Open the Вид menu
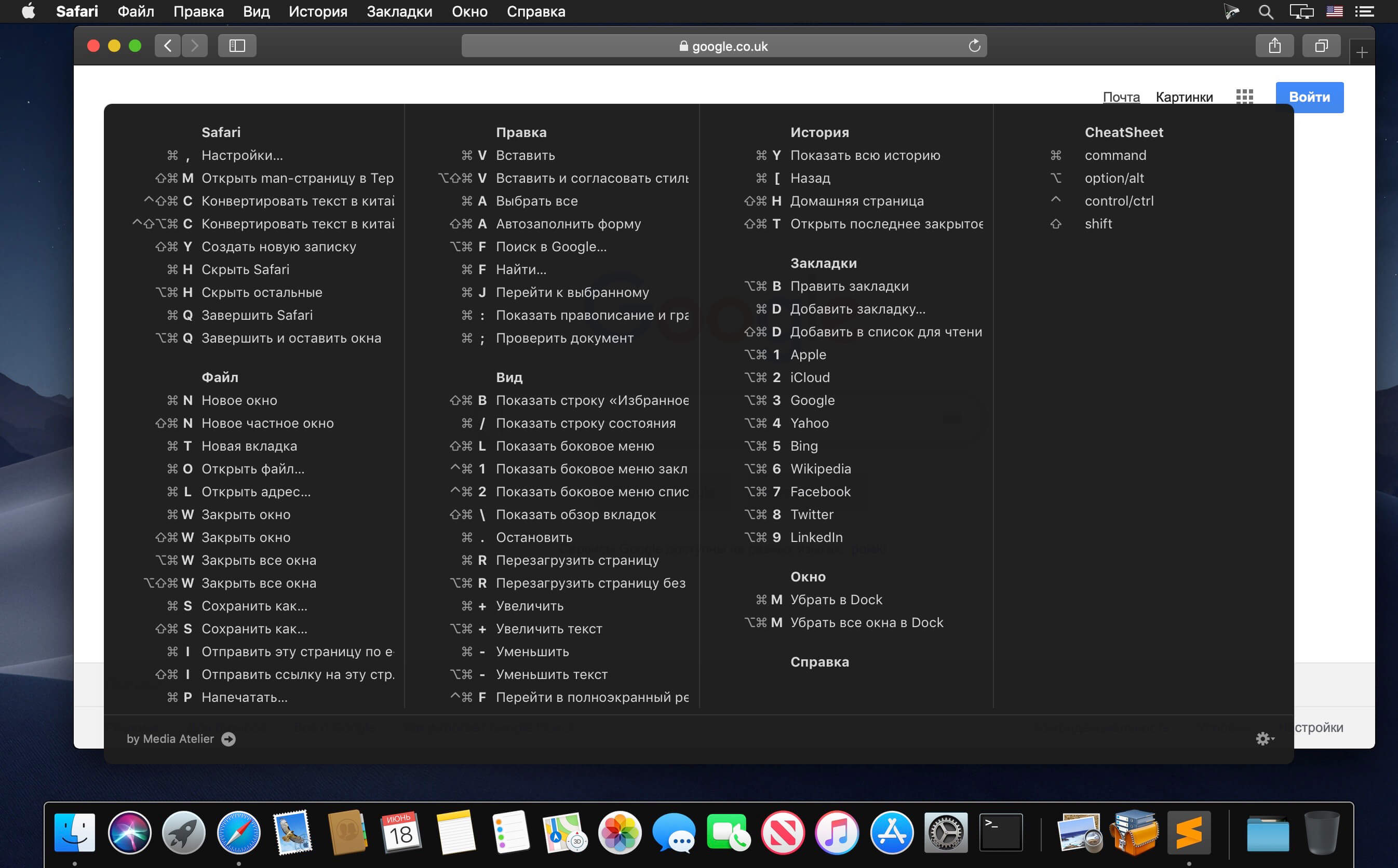Screen dimensions: 1398x868 click(x=256, y=11)
